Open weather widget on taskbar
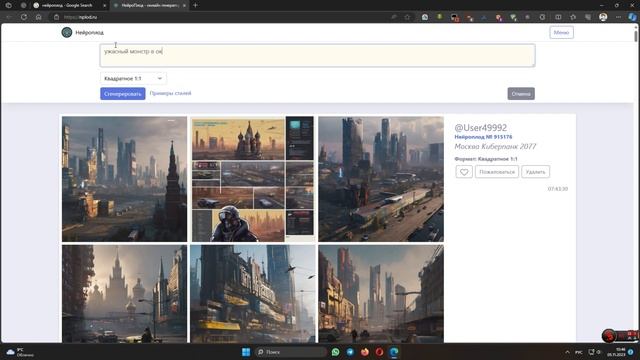The height and width of the screenshot is (360, 640). 20,352
